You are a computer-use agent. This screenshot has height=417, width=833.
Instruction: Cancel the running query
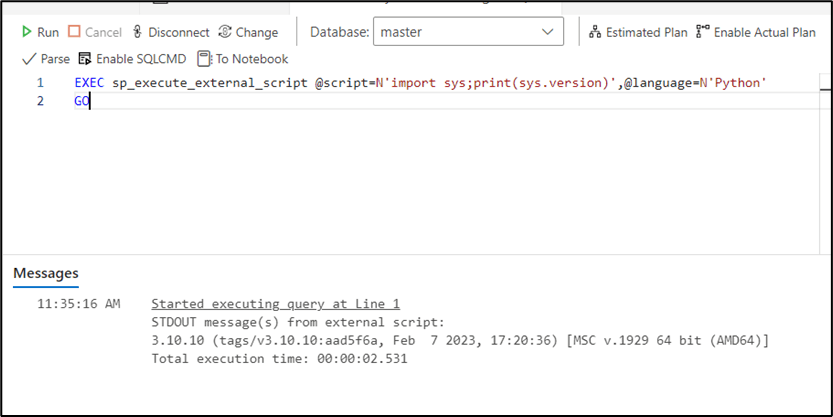[95, 32]
